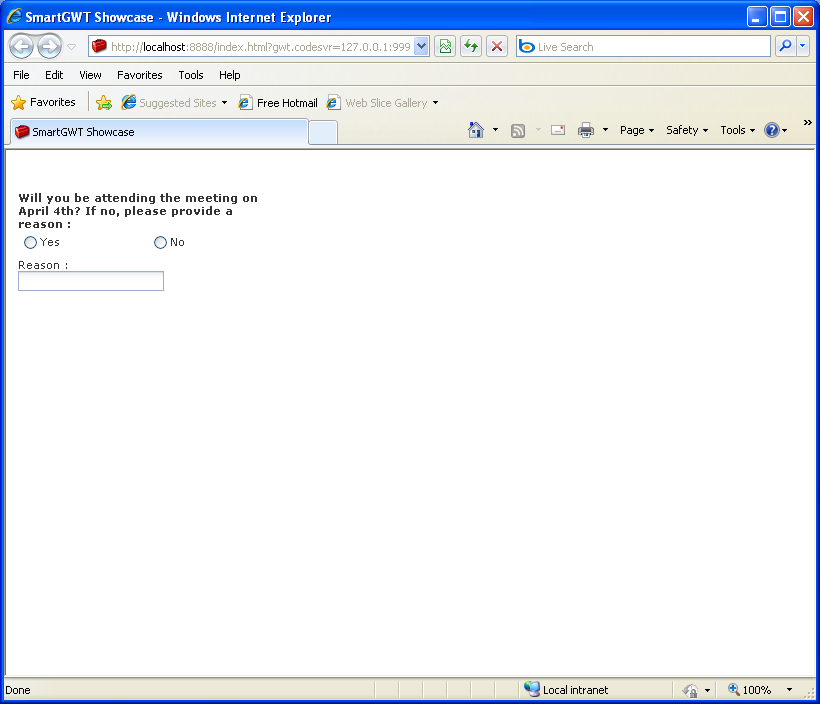The height and width of the screenshot is (704, 820).
Task: Open search provider options dropdown
Action: pyautogui.click(x=803, y=47)
